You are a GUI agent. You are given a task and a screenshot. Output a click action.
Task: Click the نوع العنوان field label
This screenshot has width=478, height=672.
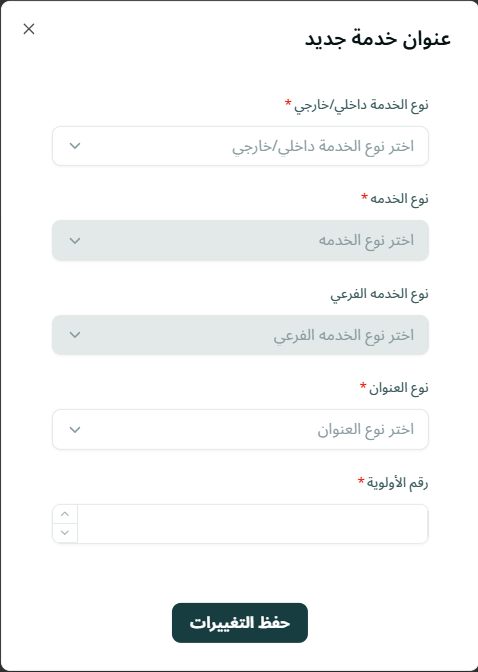coord(398,388)
